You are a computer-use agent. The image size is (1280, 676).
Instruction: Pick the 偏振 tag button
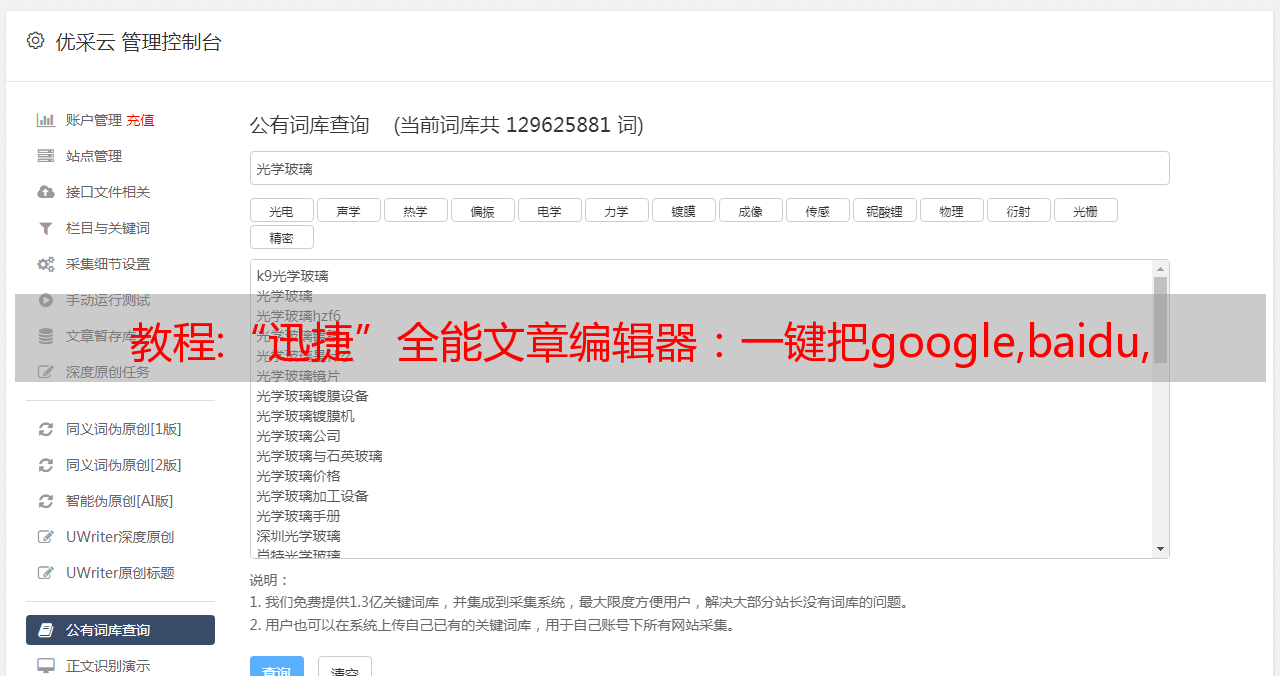pyautogui.click(x=482, y=210)
